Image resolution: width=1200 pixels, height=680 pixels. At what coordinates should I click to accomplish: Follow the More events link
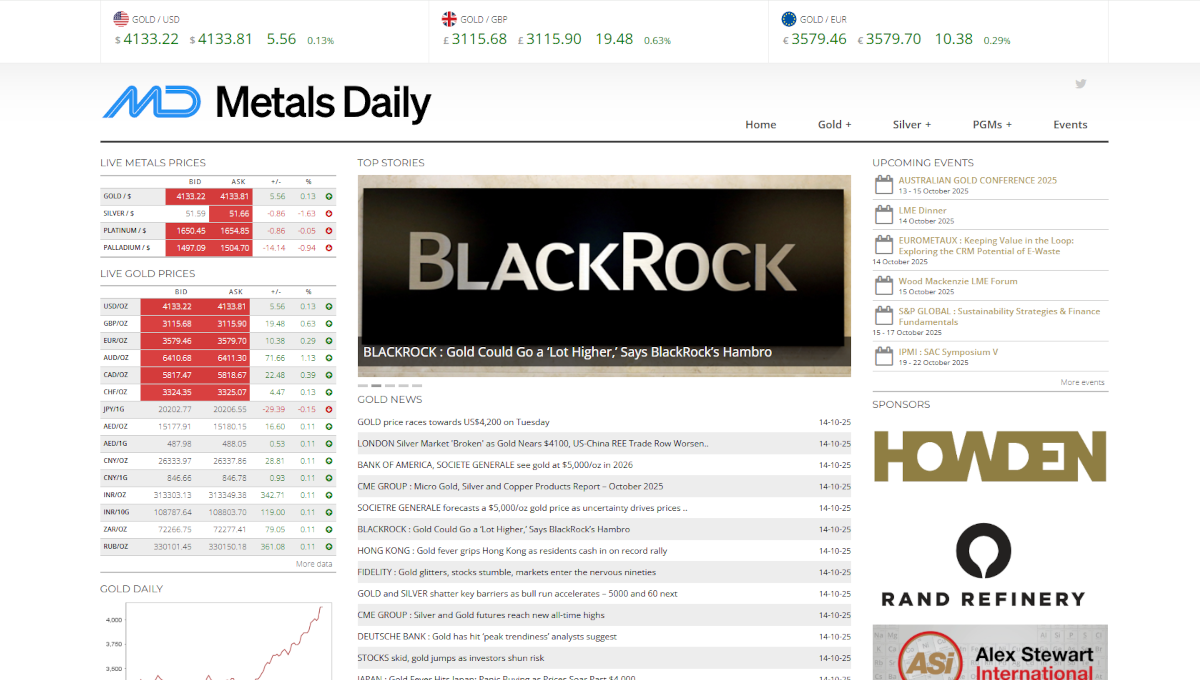tap(1082, 382)
